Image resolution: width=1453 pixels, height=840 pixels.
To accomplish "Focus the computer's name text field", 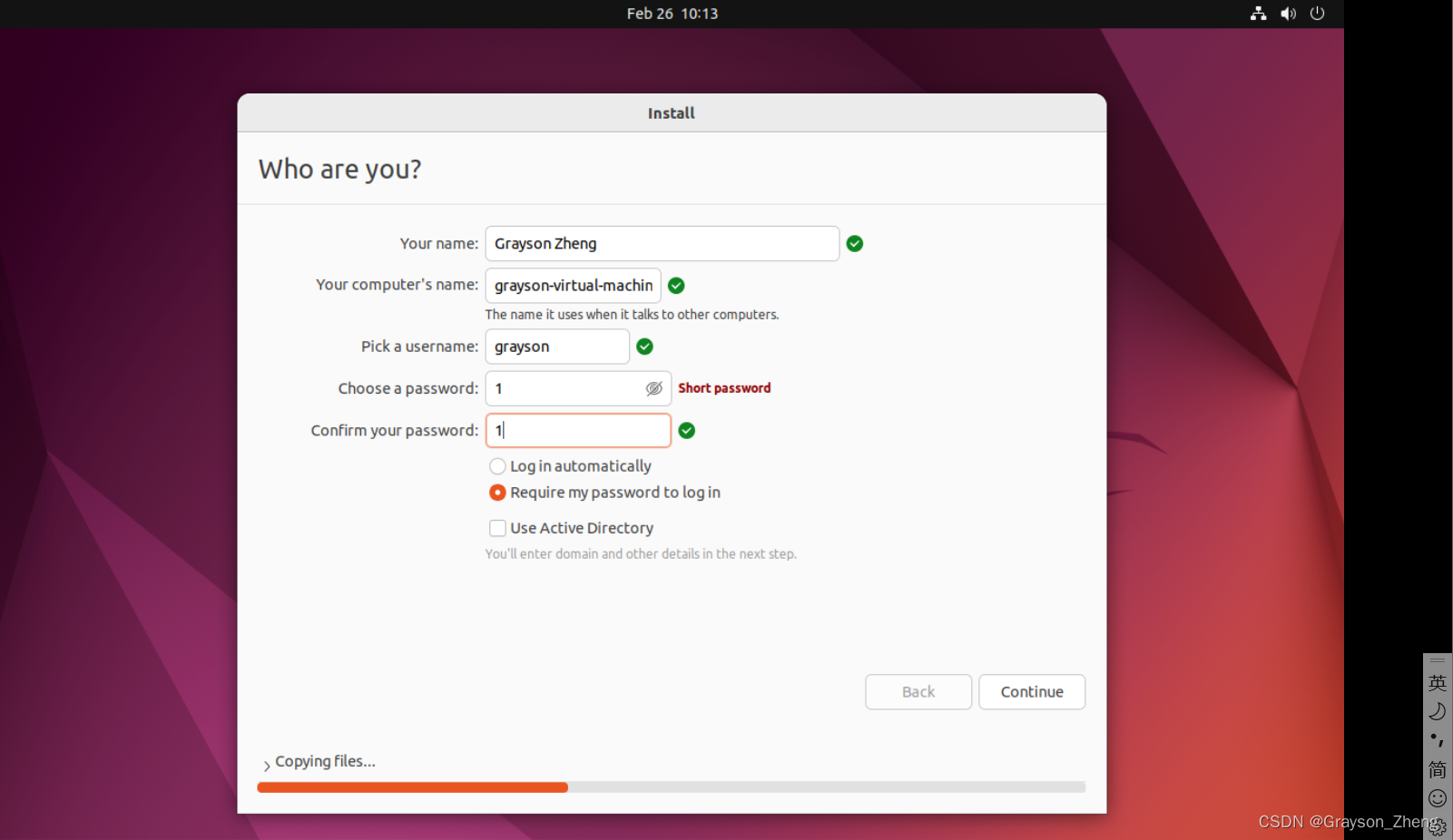I will [x=573, y=286].
